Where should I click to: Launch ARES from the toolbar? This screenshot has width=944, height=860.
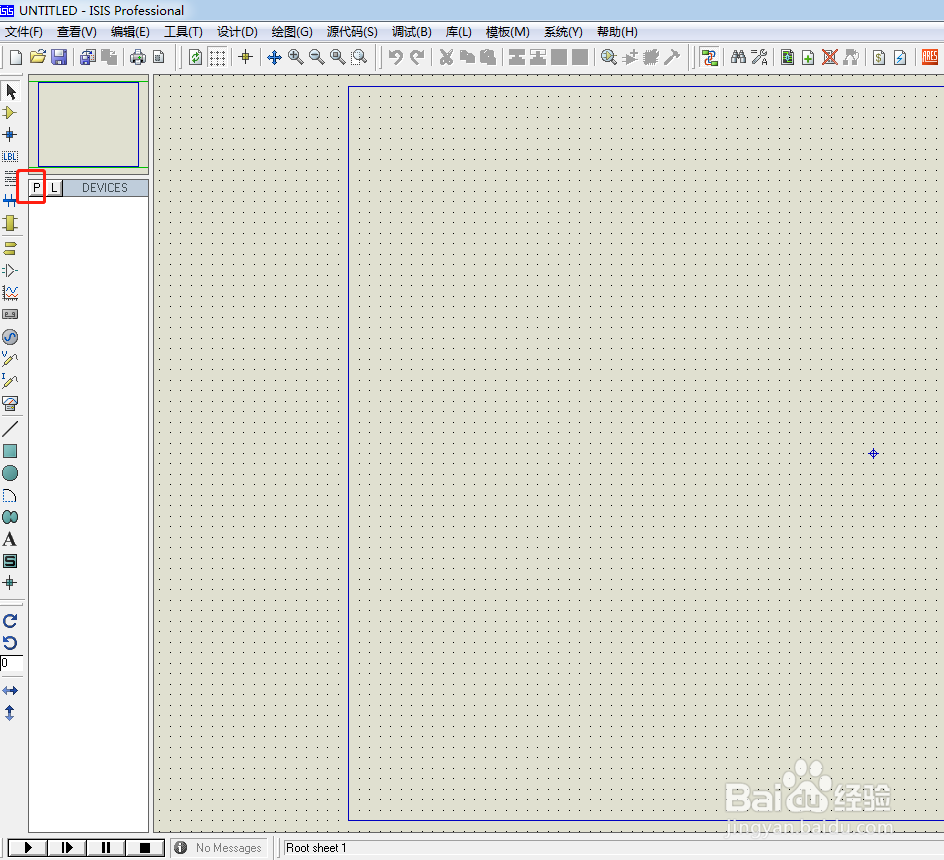[x=930, y=57]
